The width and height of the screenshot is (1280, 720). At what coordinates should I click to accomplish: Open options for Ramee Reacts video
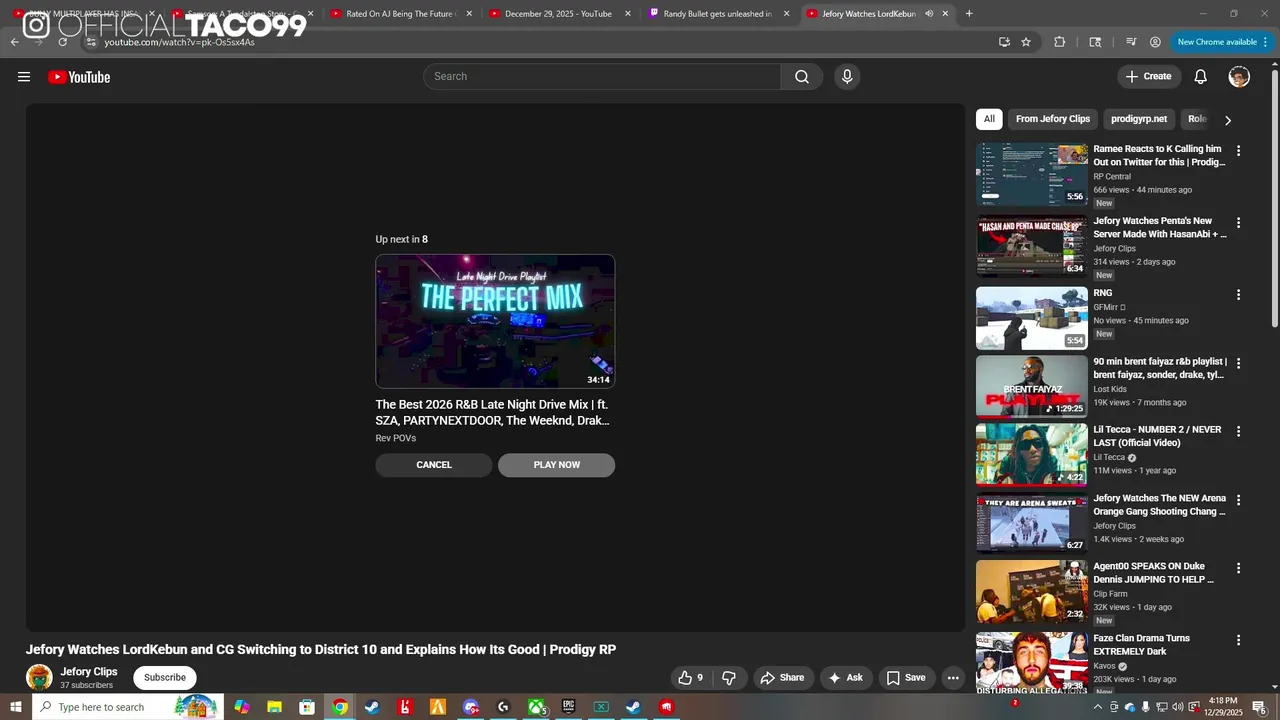(1238, 151)
